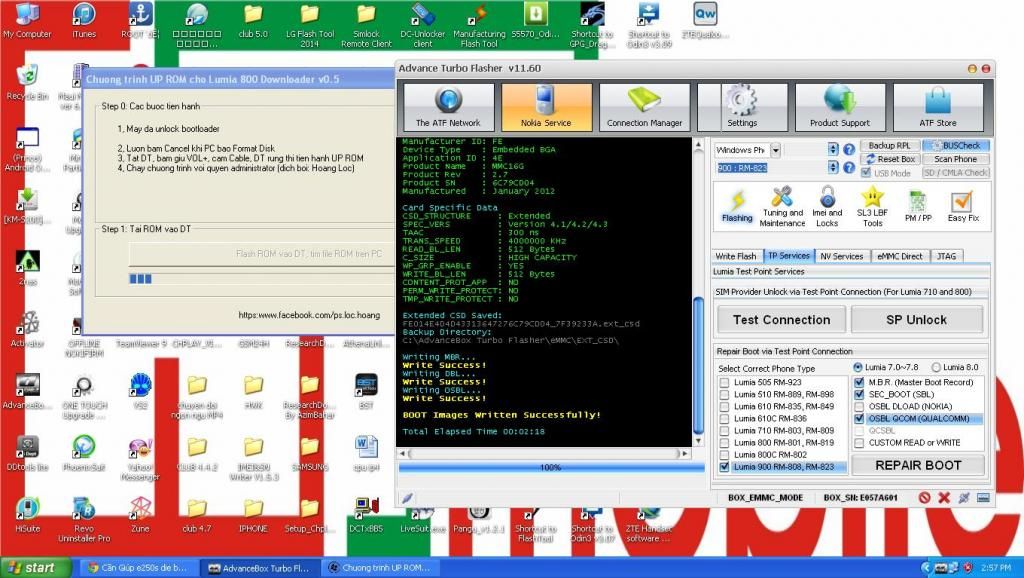Click the red X icon in status bar
The image size is (1024, 578).
[944, 498]
